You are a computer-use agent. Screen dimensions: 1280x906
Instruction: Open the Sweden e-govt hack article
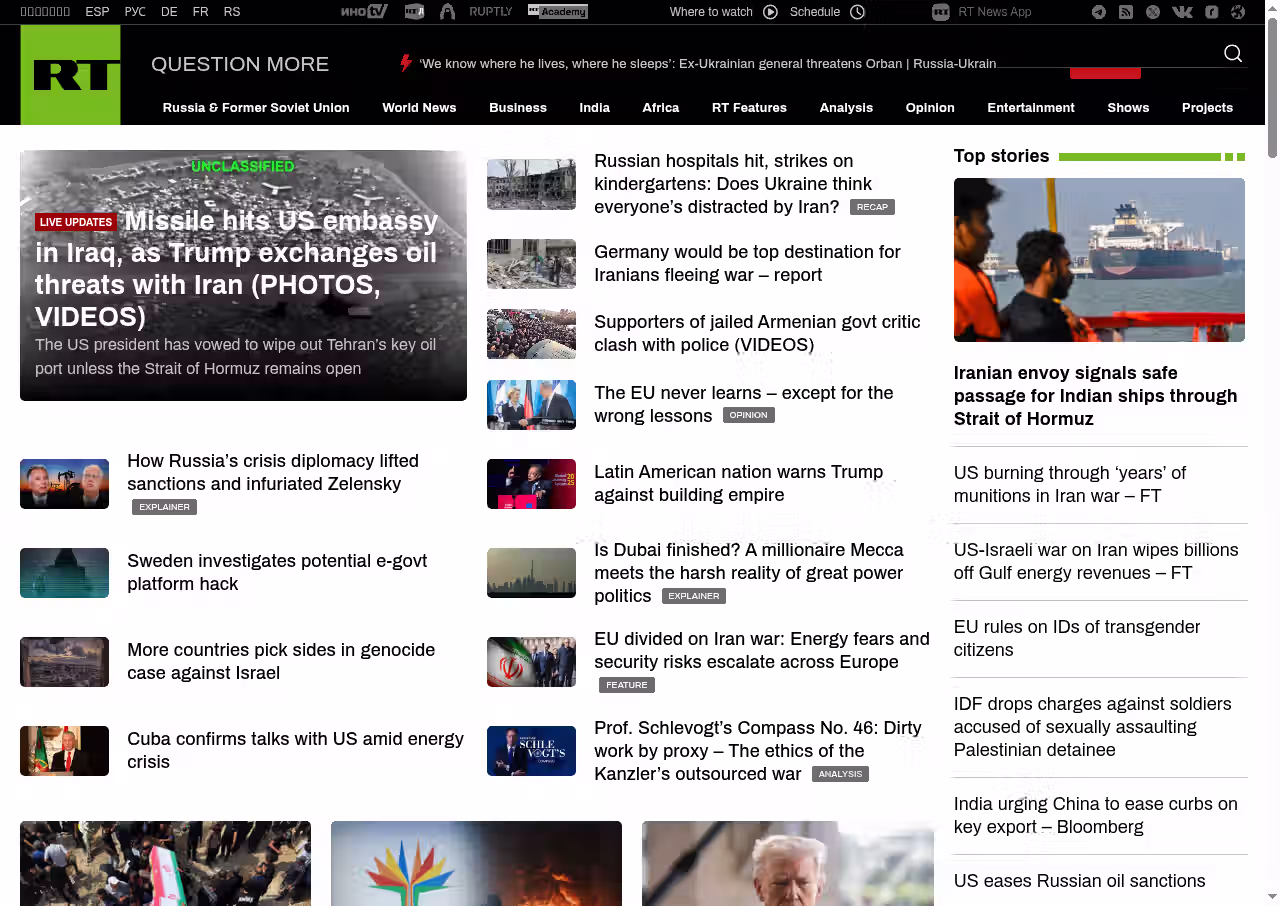coord(277,572)
